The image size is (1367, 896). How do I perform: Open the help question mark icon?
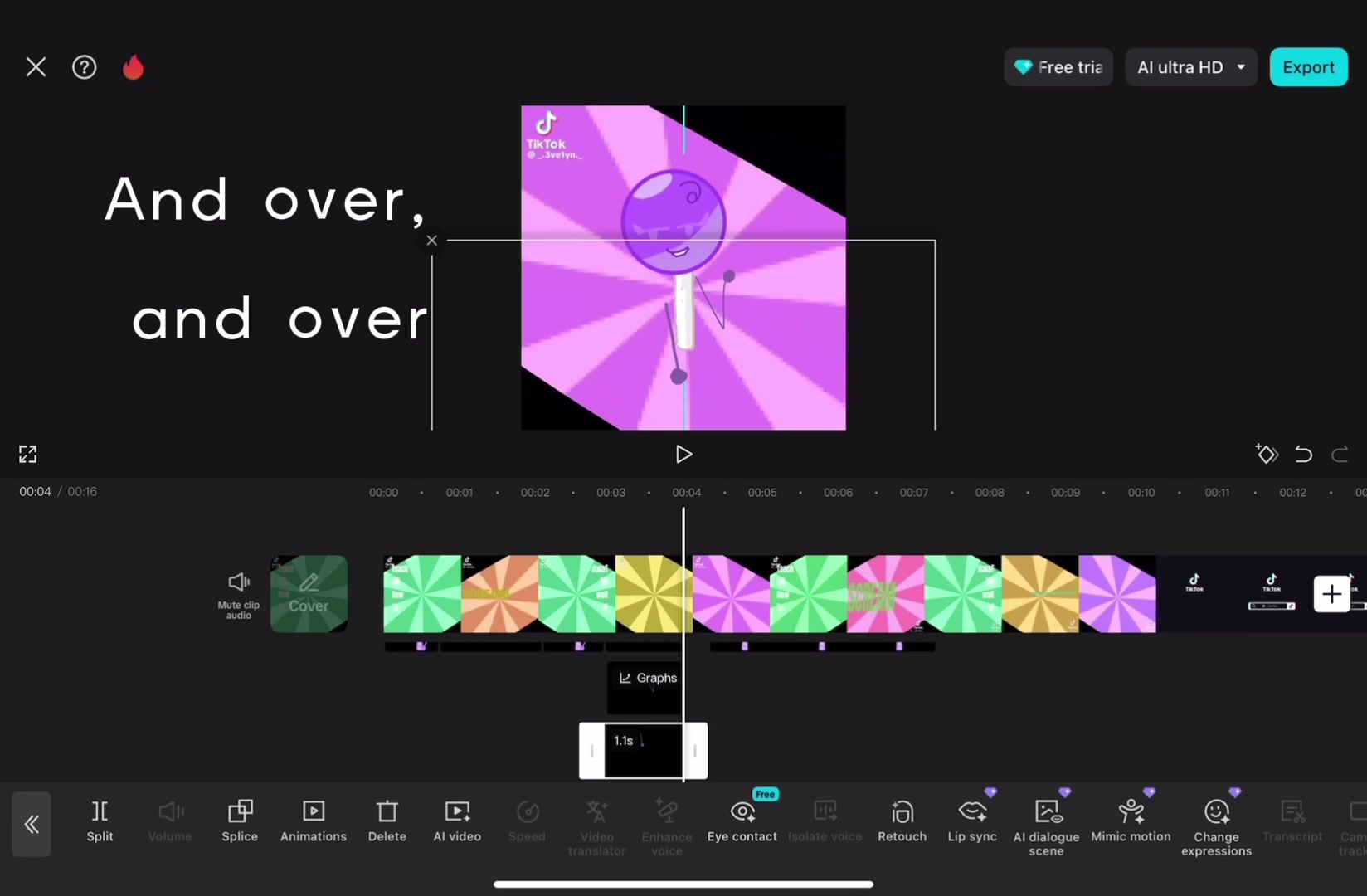pyautogui.click(x=84, y=67)
